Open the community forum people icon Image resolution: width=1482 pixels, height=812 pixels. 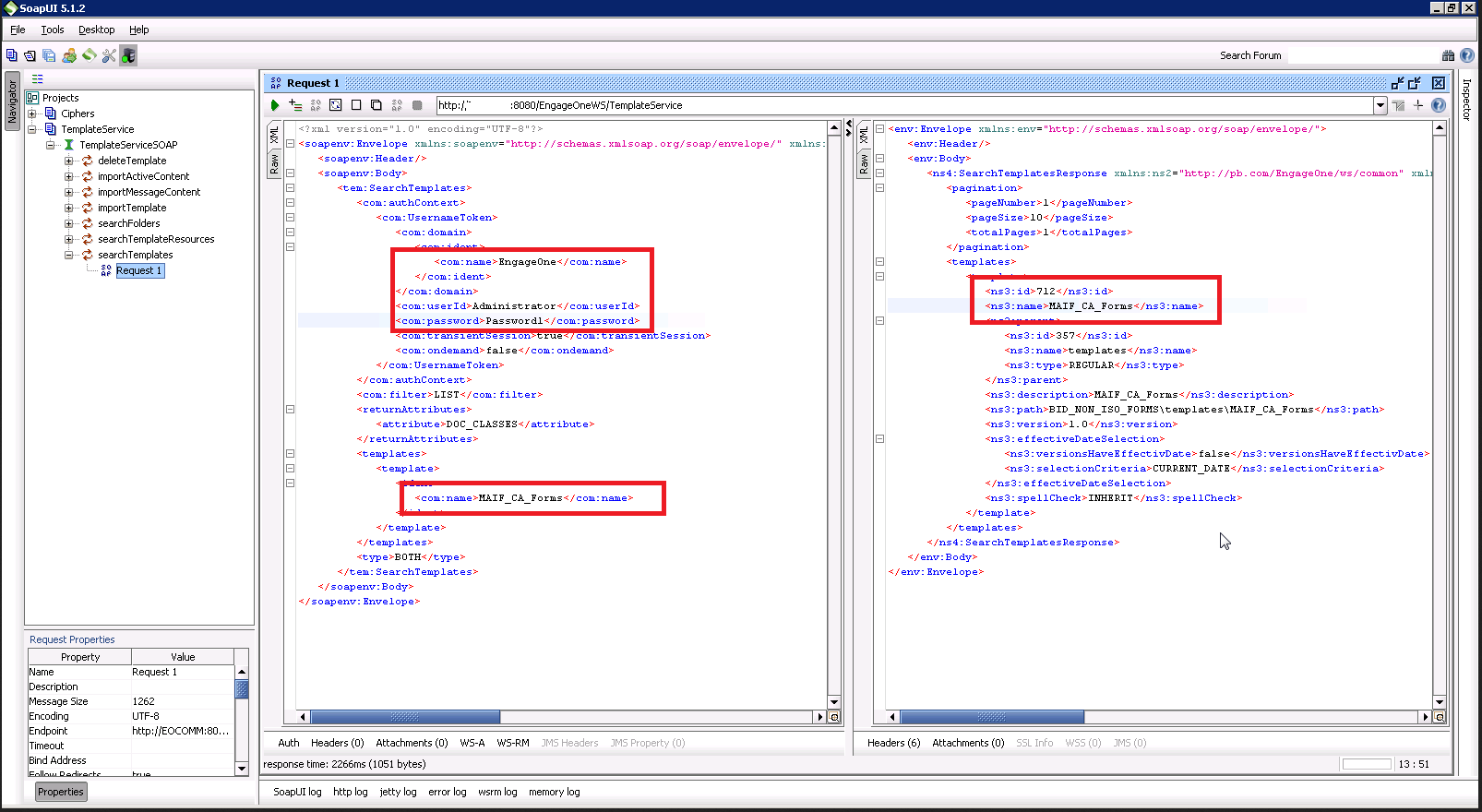click(x=69, y=55)
